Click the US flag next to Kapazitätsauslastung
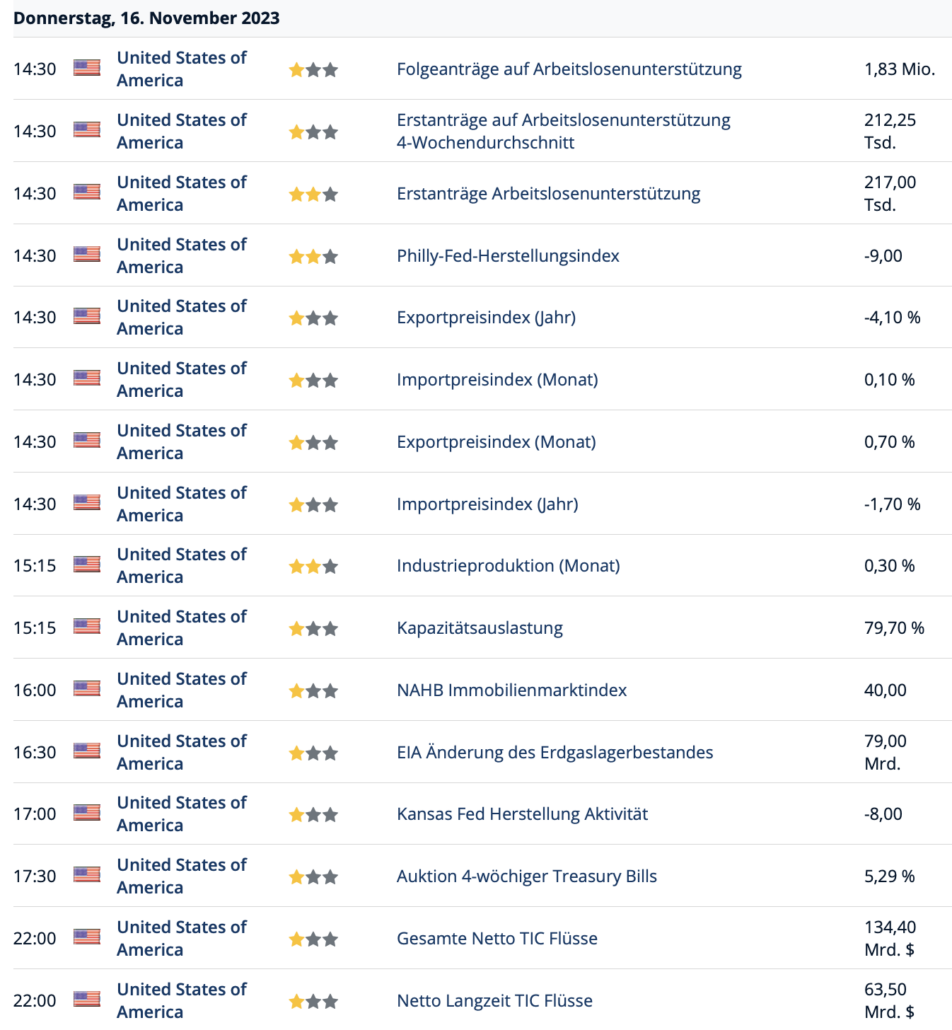952x1030 pixels. tap(87, 627)
